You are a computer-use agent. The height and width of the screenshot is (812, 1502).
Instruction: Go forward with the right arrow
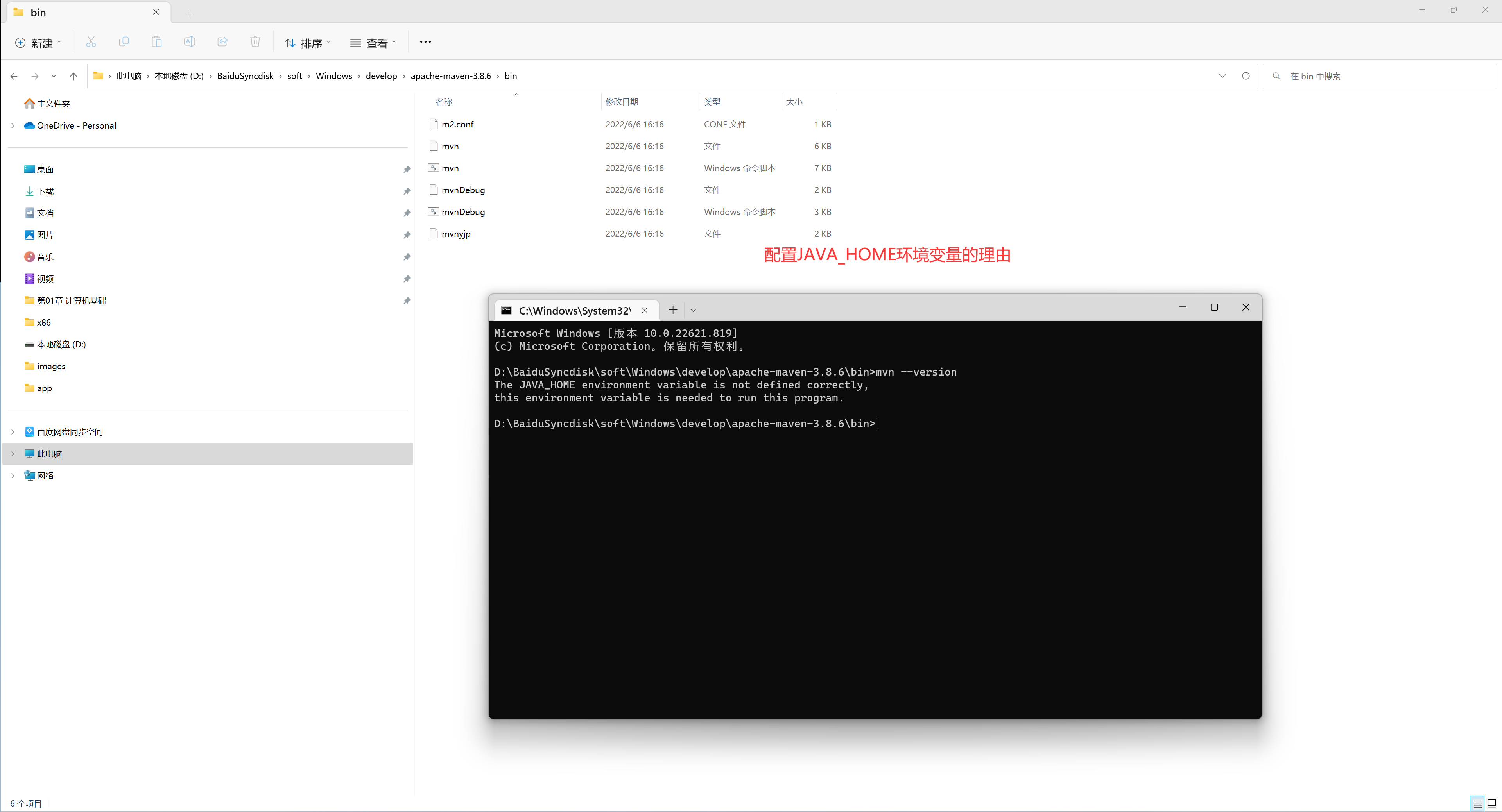tap(35, 76)
